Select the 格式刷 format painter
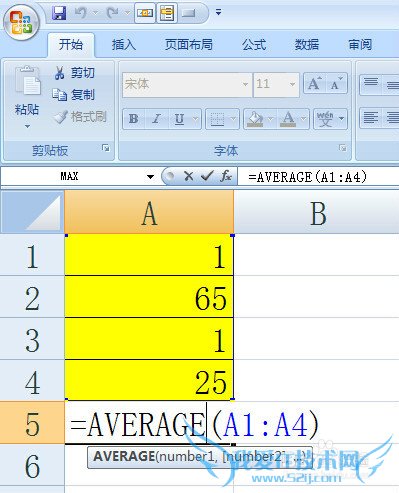Screen dimensions: 399x493 pyautogui.click(x=80, y=117)
